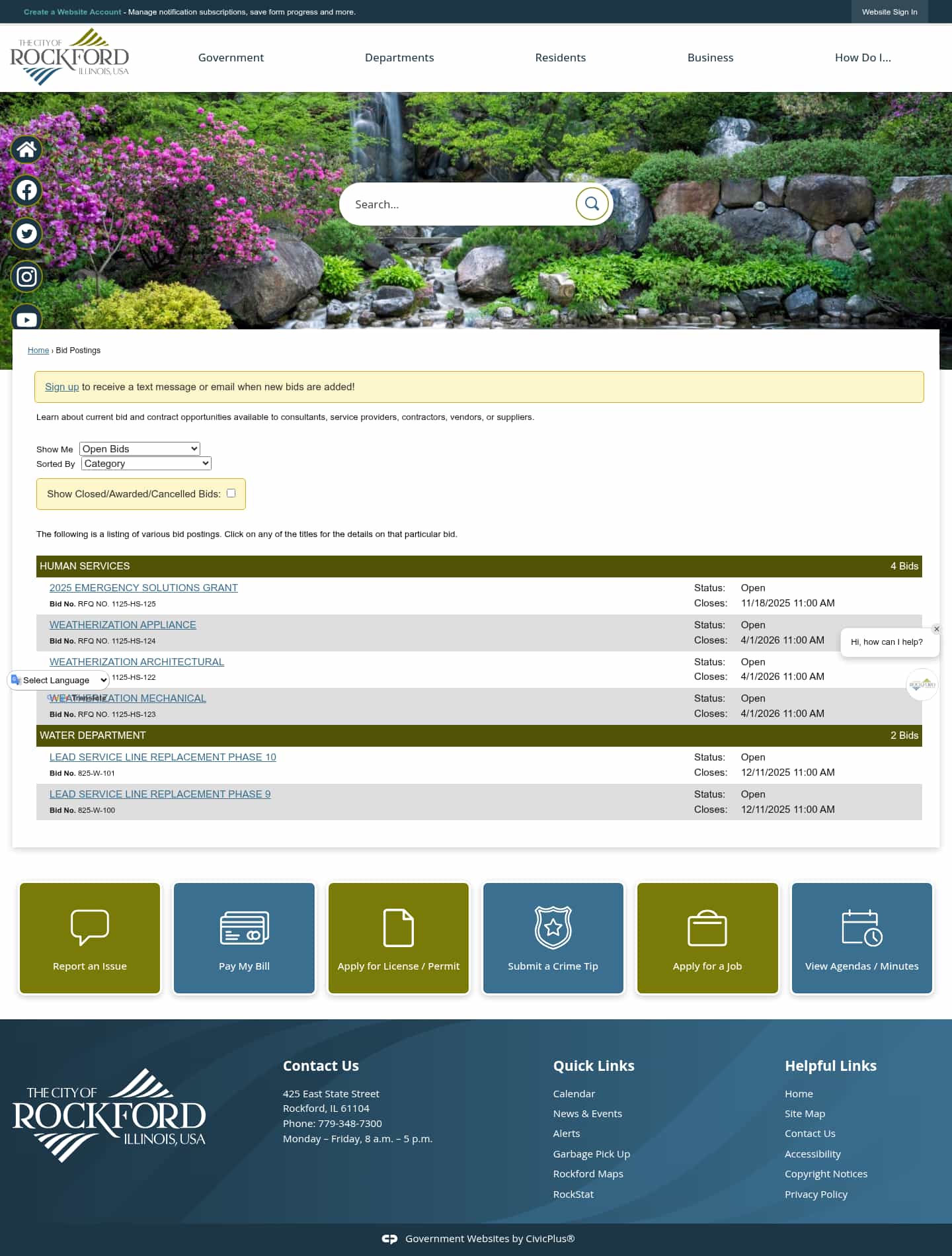This screenshot has height=1256, width=952.
Task: Click Create a Website Account link
Action: [73, 12]
